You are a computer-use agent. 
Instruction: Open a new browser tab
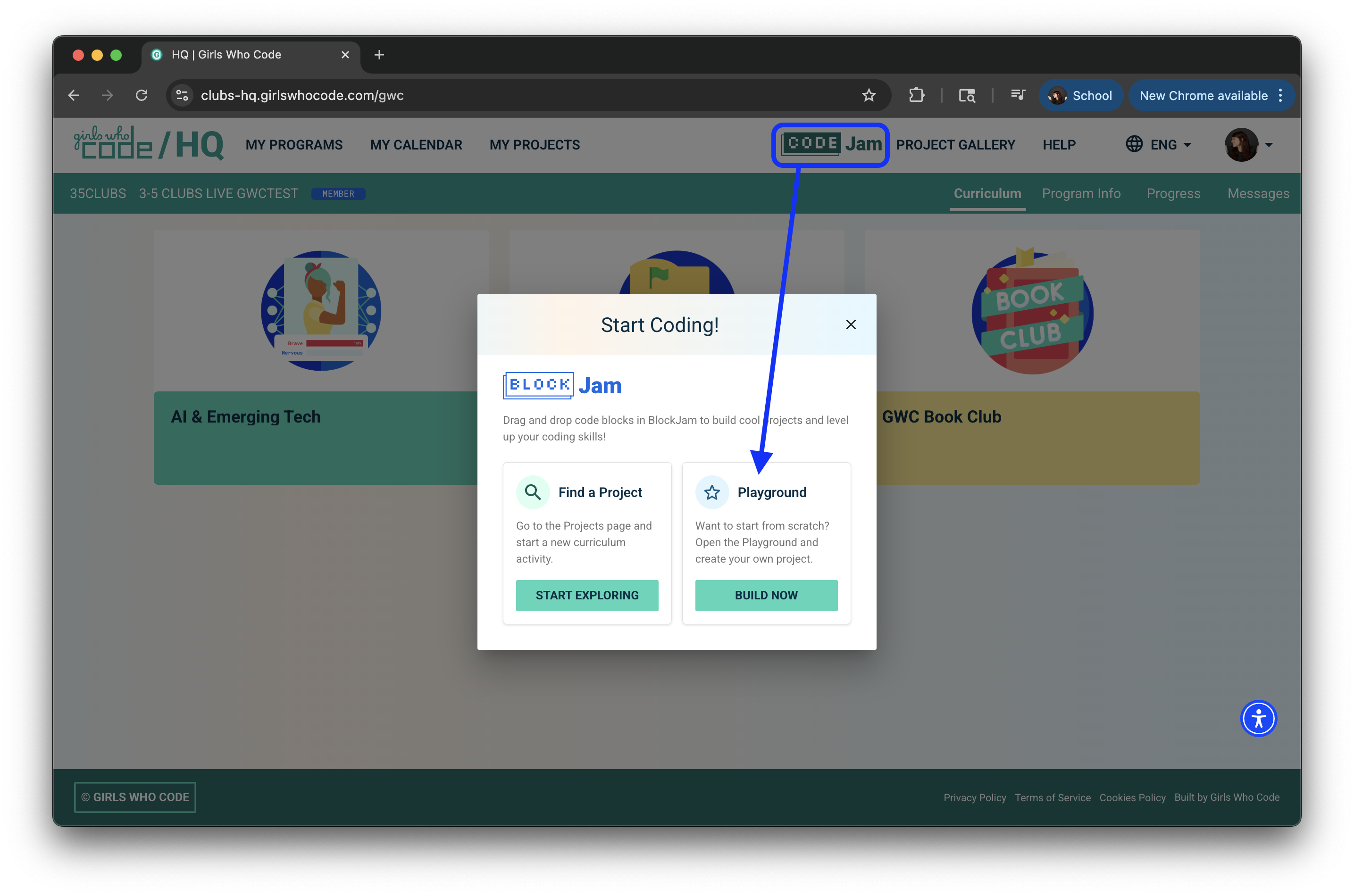click(379, 55)
